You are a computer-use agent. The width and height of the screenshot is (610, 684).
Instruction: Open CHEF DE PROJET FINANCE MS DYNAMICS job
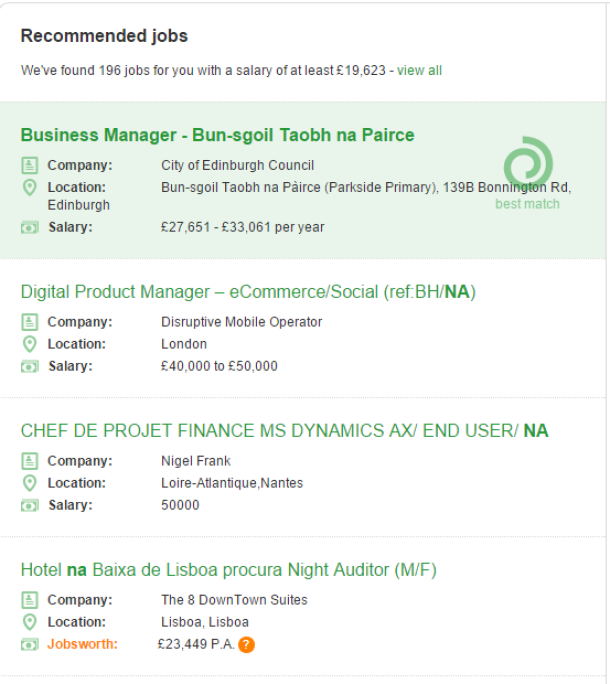click(284, 431)
